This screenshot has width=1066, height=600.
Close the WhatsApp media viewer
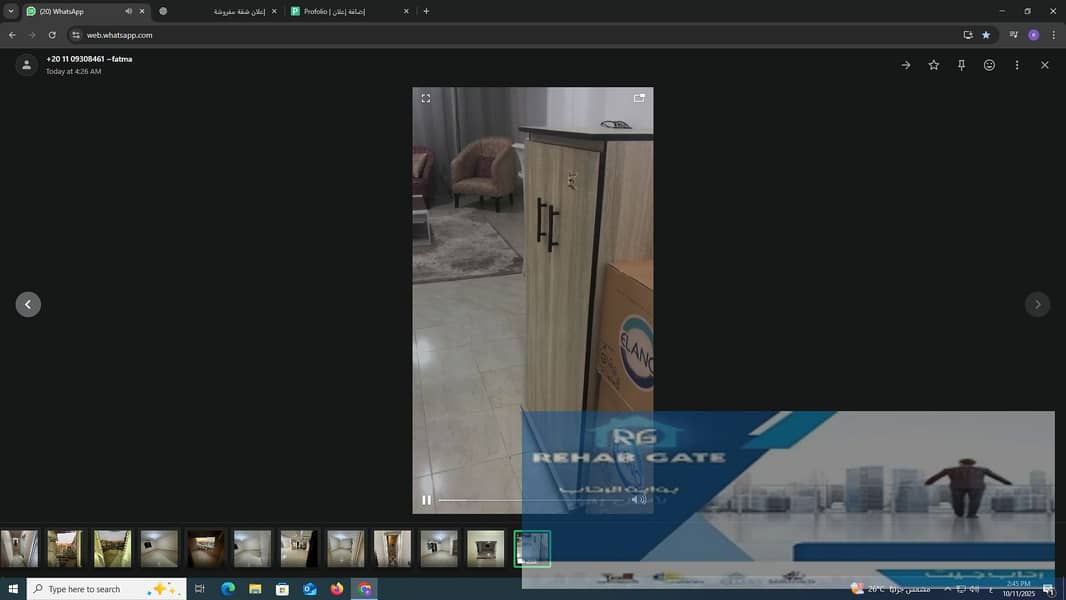pos(1045,65)
